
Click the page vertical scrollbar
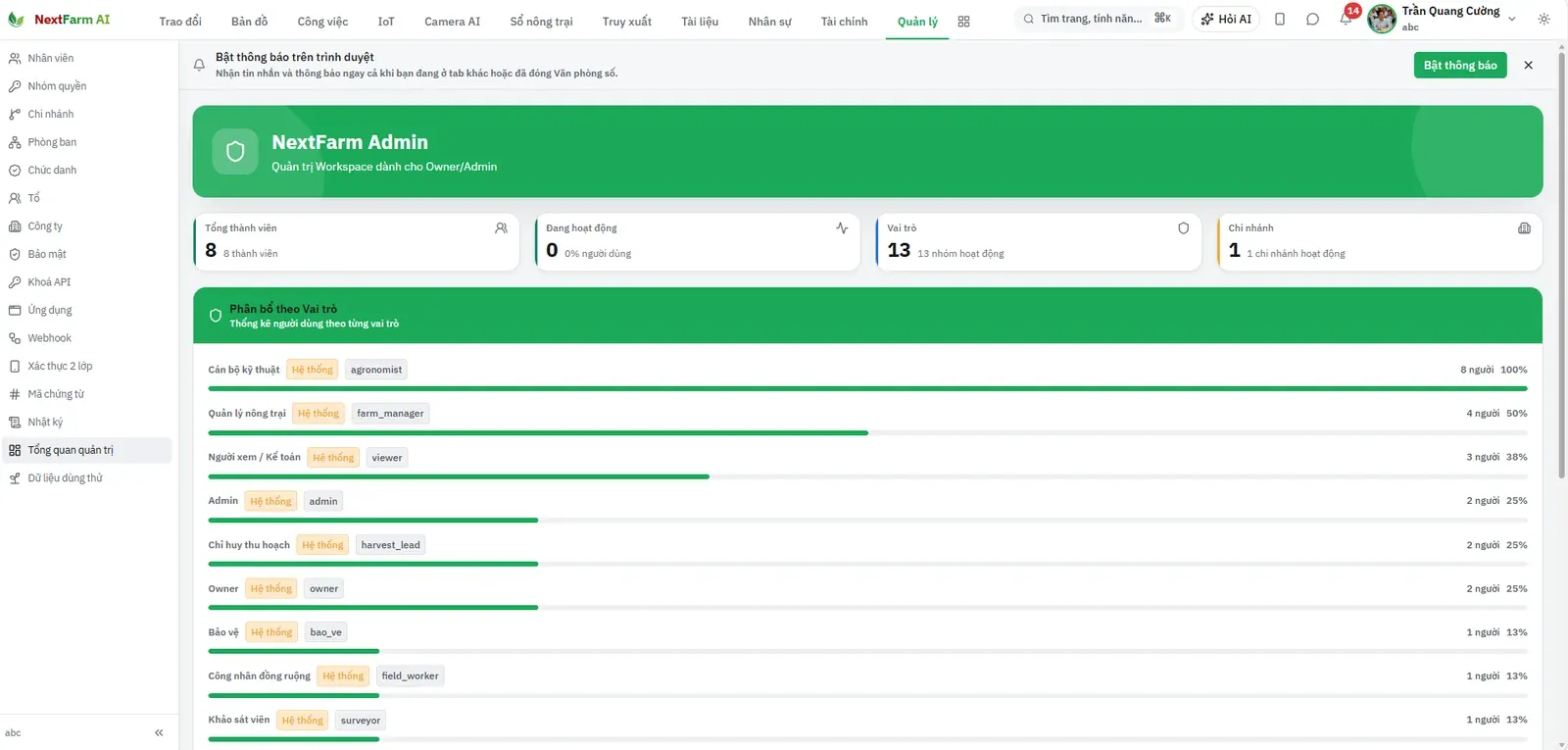coord(1562,265)
